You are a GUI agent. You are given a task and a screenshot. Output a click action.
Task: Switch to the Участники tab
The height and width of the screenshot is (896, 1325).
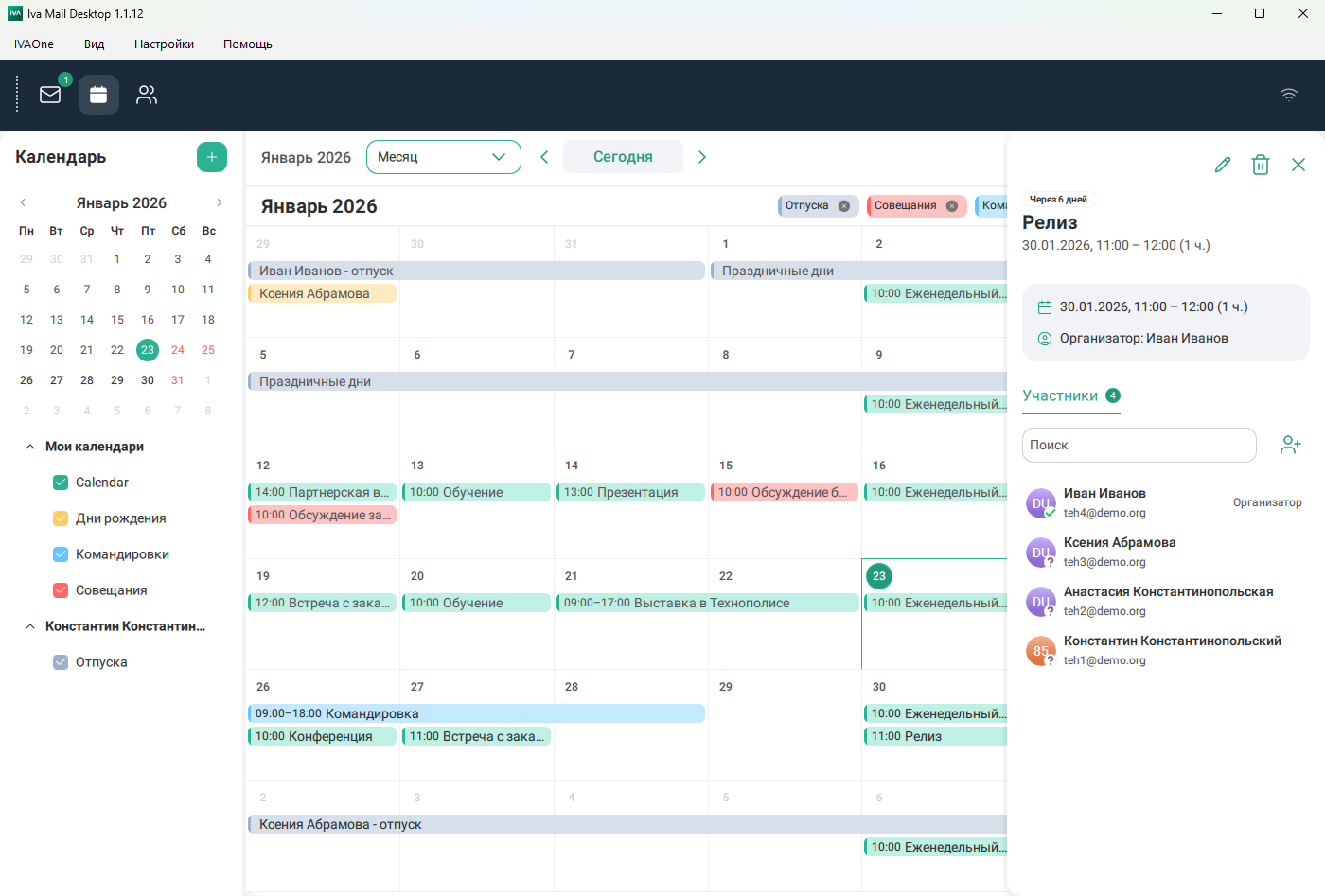click(x=1060, y=395)
